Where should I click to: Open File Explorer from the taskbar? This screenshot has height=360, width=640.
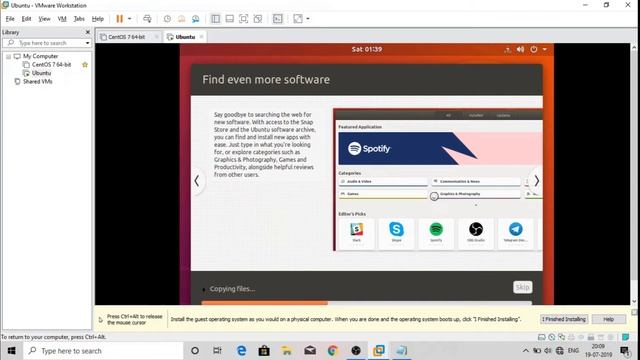point(287,351)
